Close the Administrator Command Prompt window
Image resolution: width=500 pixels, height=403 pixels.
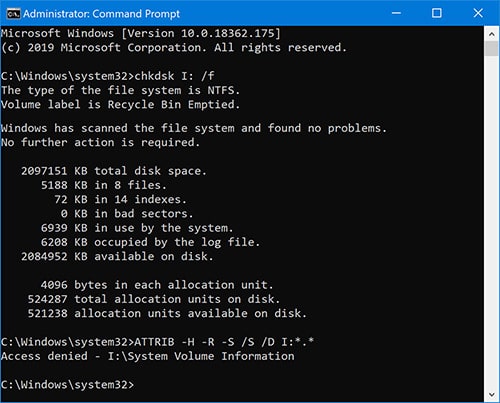click(x=478, y=13)
